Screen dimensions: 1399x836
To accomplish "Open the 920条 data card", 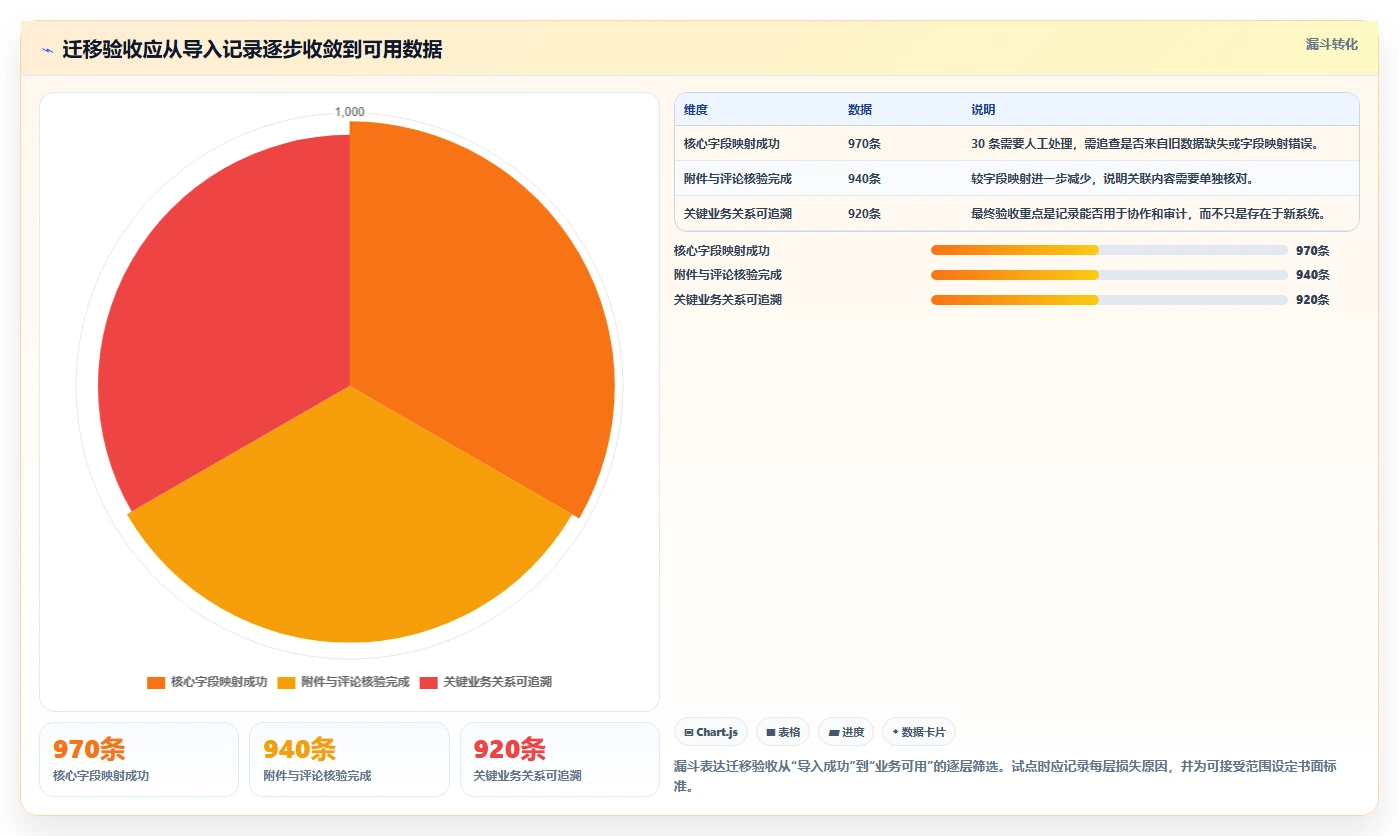I will pos(560,760).
